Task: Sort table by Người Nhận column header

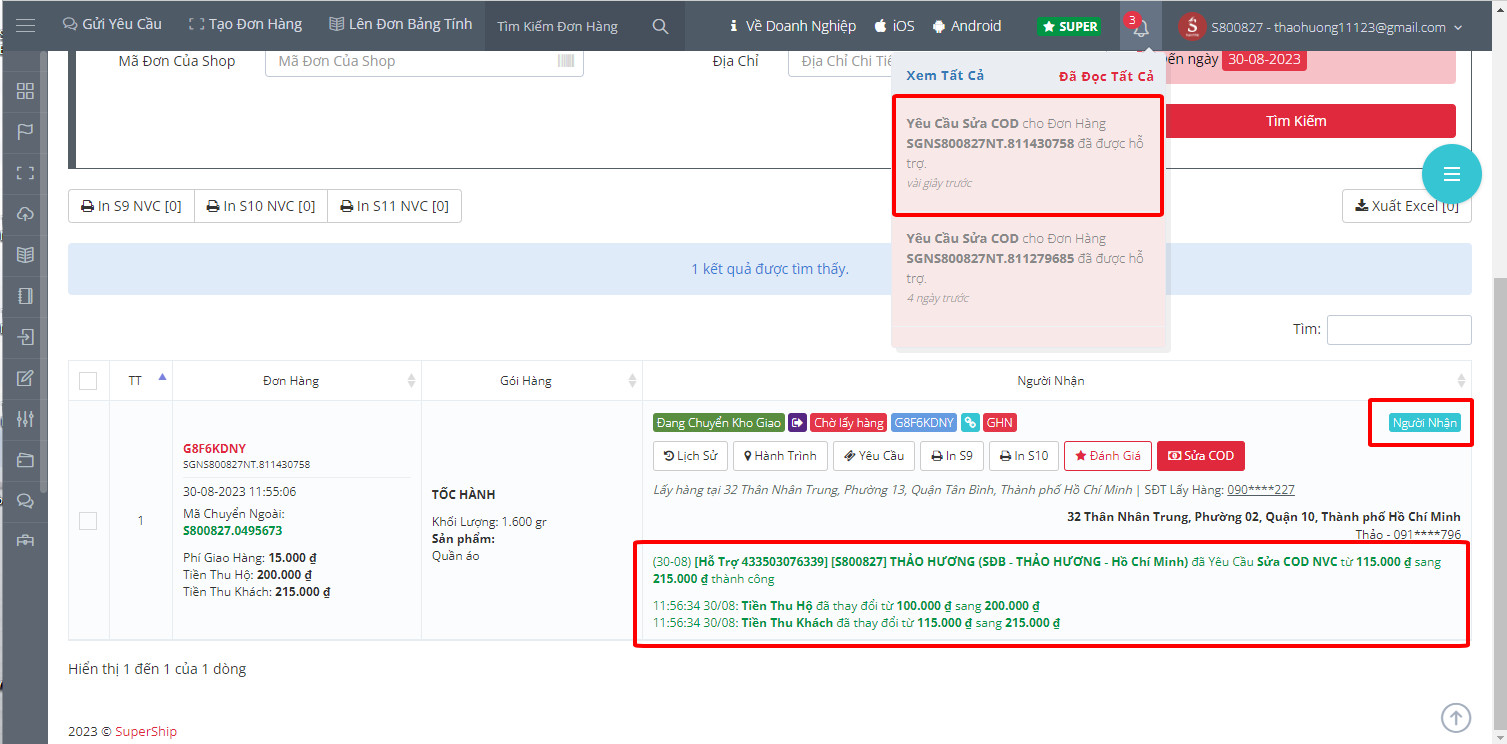Action: [x=1056, y=380]
